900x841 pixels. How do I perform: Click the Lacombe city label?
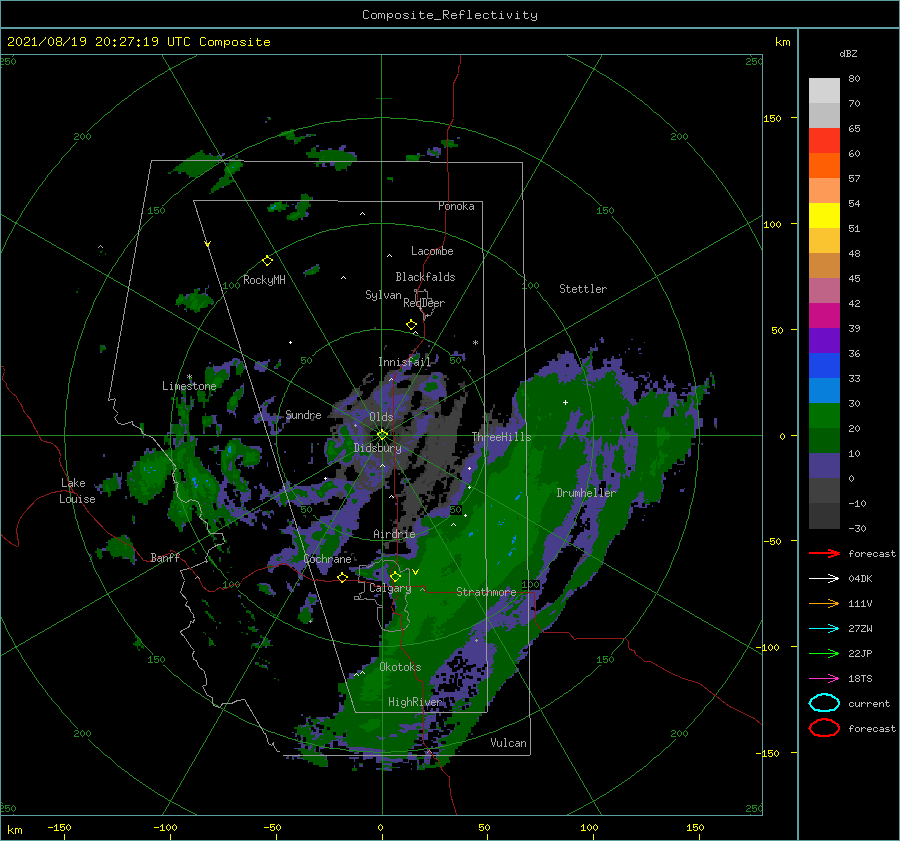432,251
